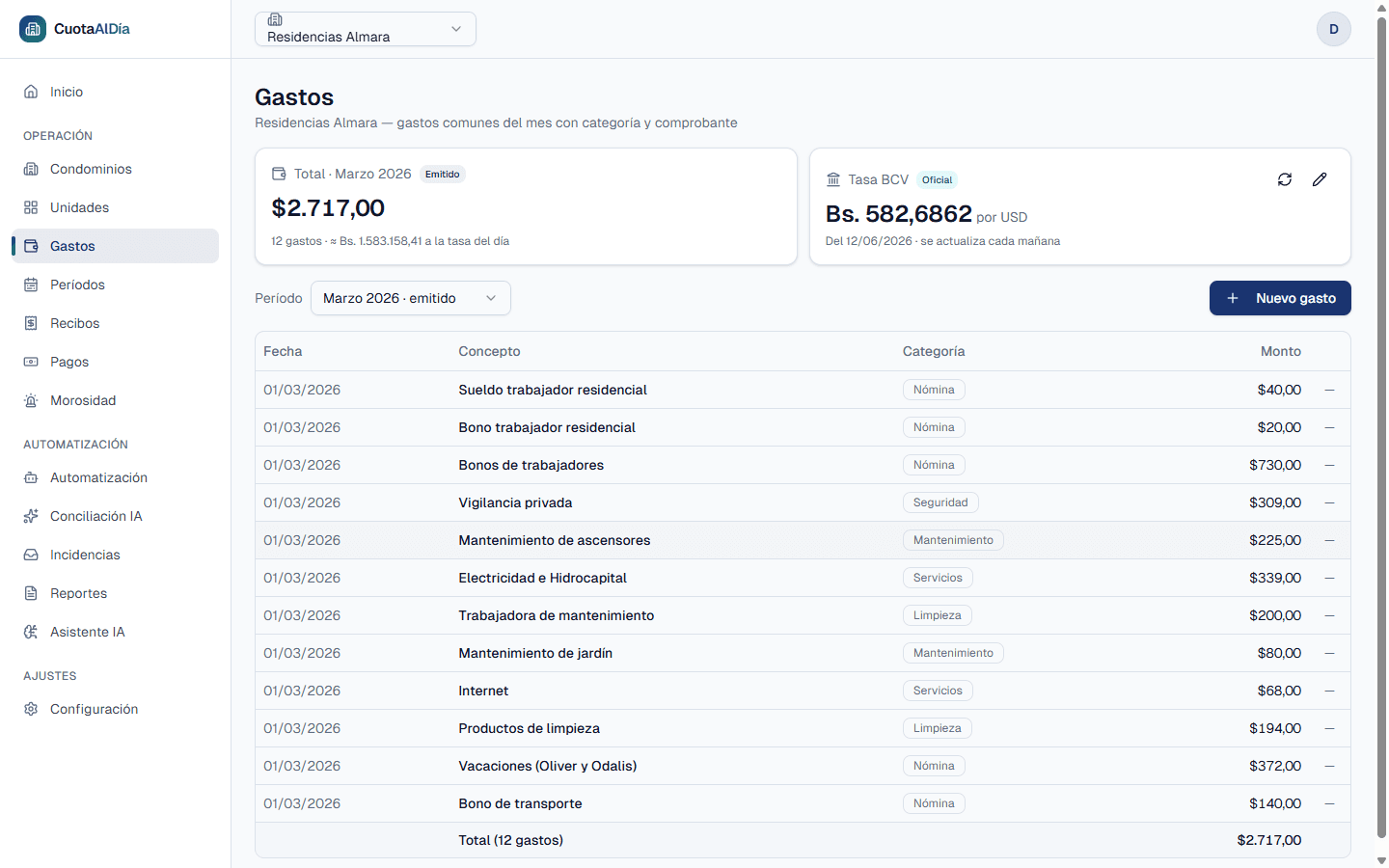Click the Monto column header
The image size is (1389, 868).
click(x=1281, y=351)
